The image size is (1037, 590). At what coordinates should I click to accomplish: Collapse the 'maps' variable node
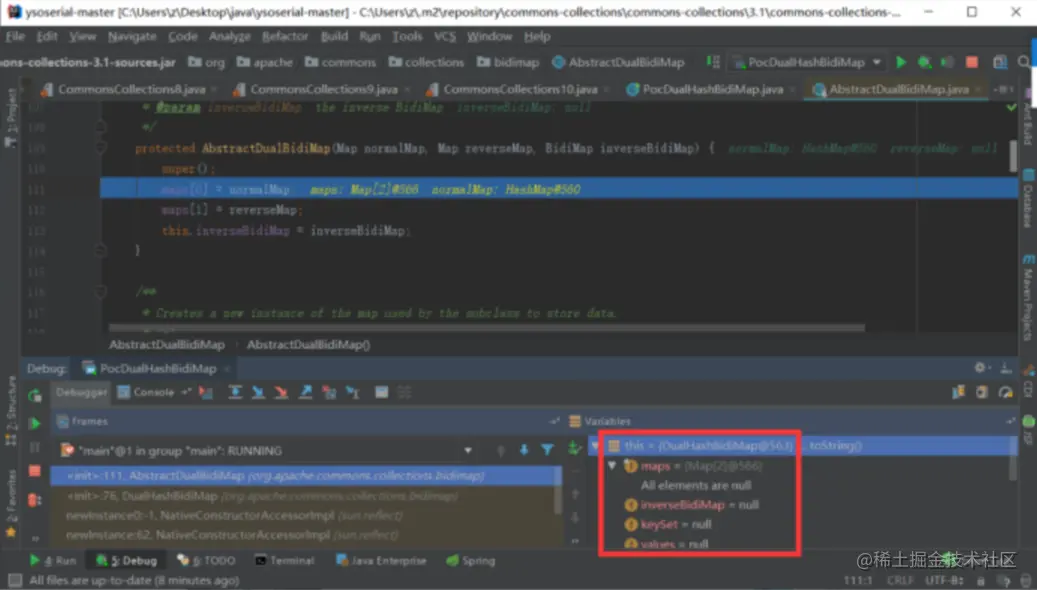(x=612, y=466)
